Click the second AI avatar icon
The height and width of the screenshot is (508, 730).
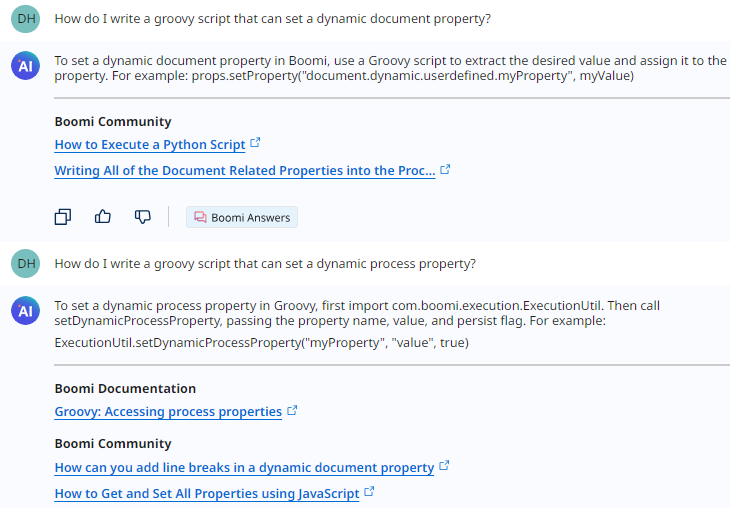click(25, 312)
